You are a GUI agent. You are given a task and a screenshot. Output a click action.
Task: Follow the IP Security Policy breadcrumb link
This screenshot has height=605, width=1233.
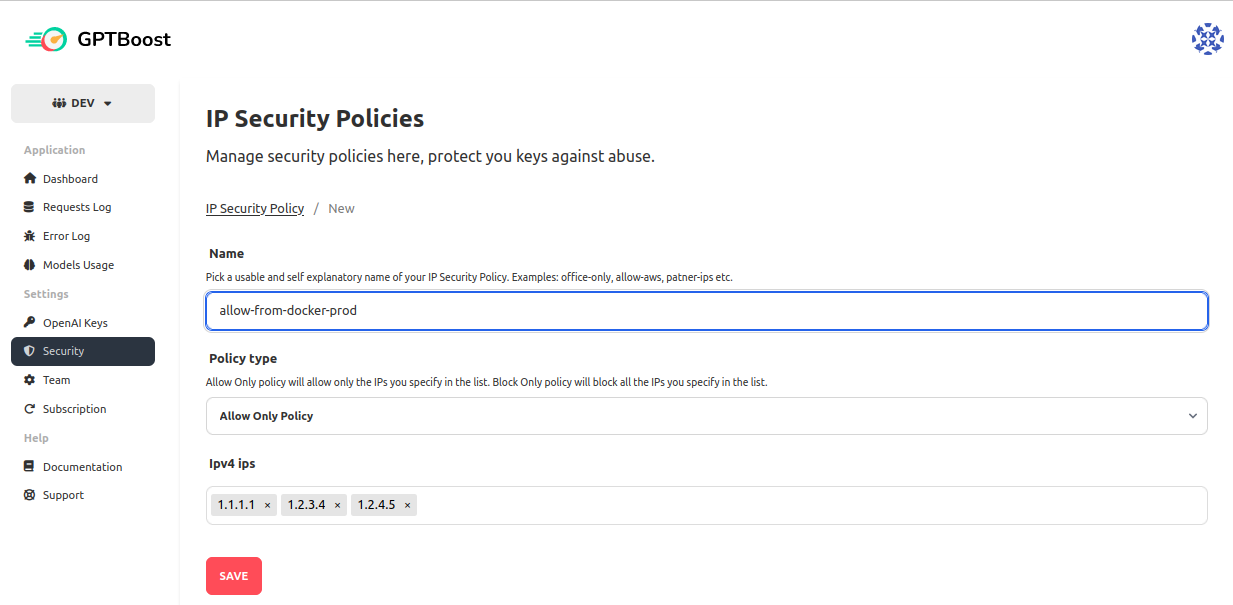pyautogui.click(x=255, y=209)
